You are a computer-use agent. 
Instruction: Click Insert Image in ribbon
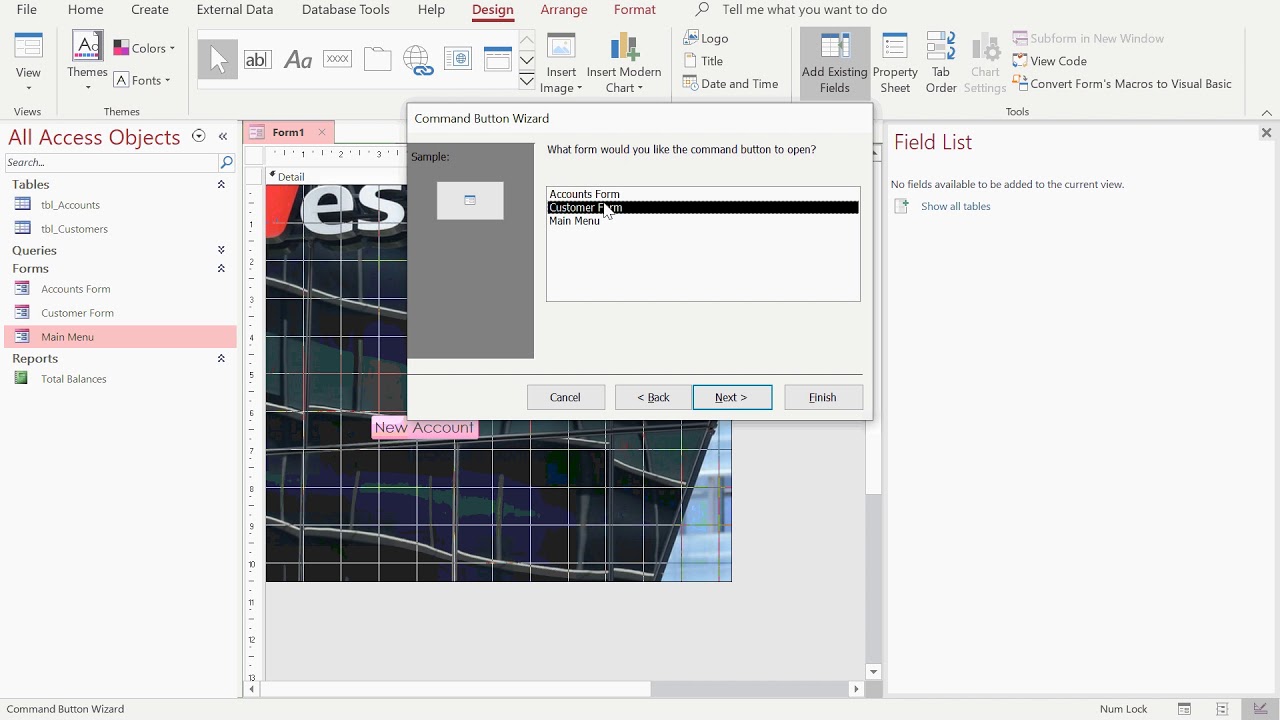click(x=561, y=62)
